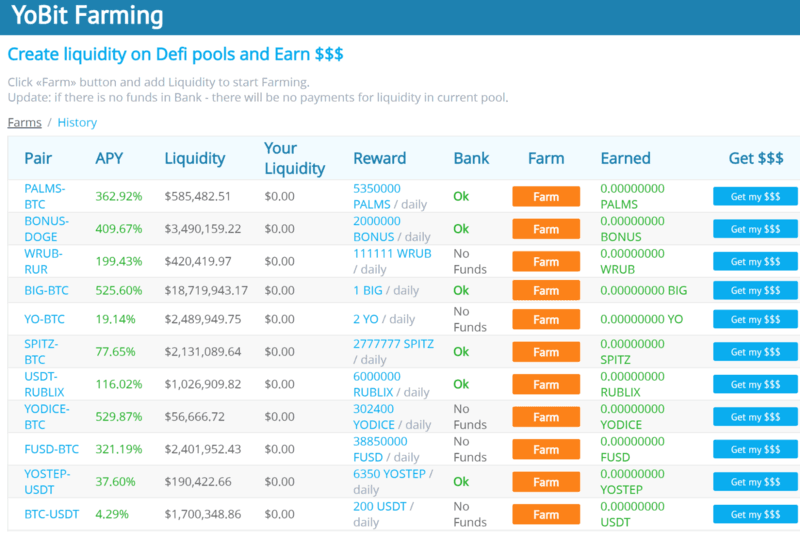Click the 111111 WRUB reward link
Screen dimensions: 800x534
[x=392, y=253]
